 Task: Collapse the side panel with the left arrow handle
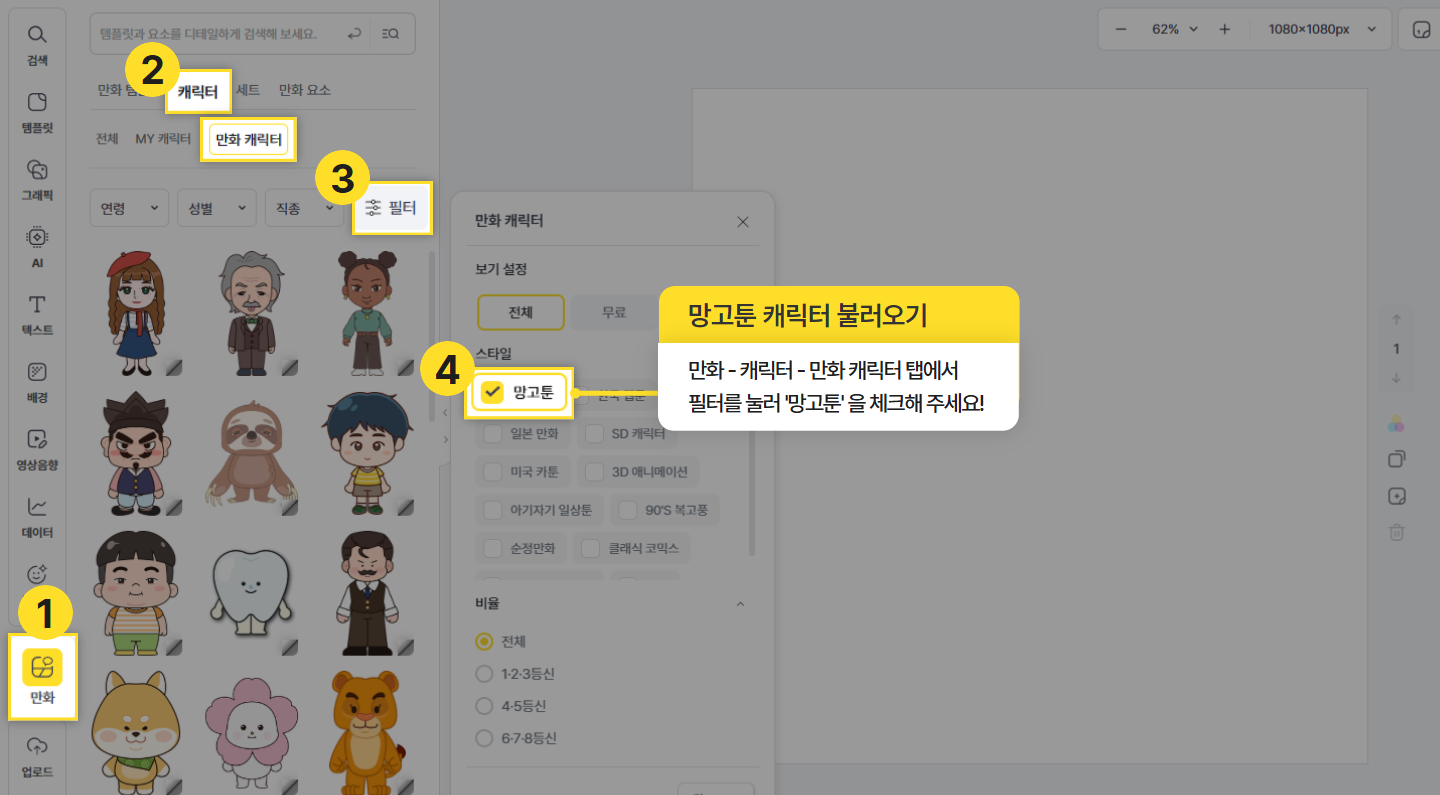click(444, 412)
